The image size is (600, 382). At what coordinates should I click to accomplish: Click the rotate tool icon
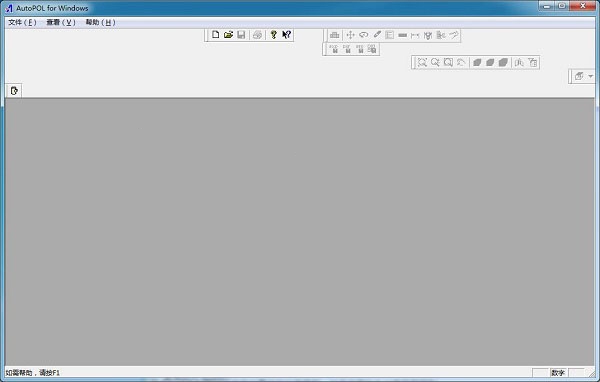(x=364, y=35)
